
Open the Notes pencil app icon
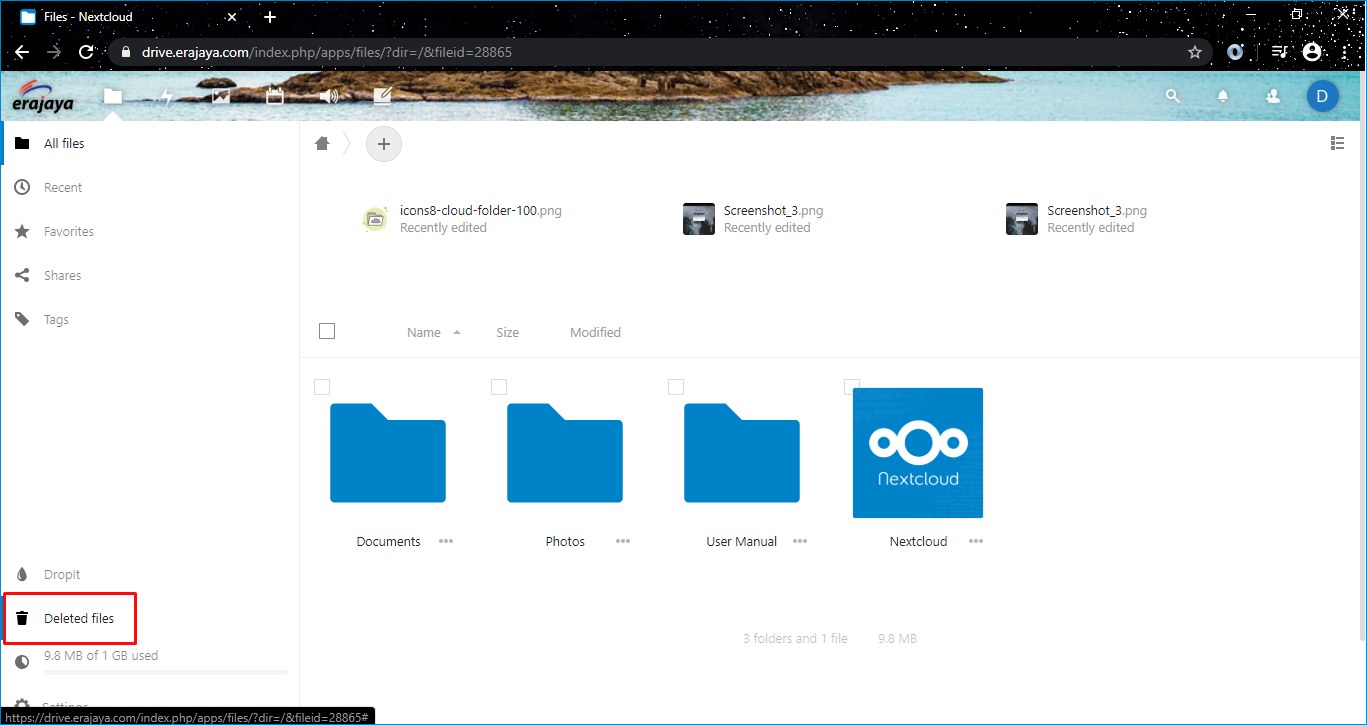pos(382,96)
